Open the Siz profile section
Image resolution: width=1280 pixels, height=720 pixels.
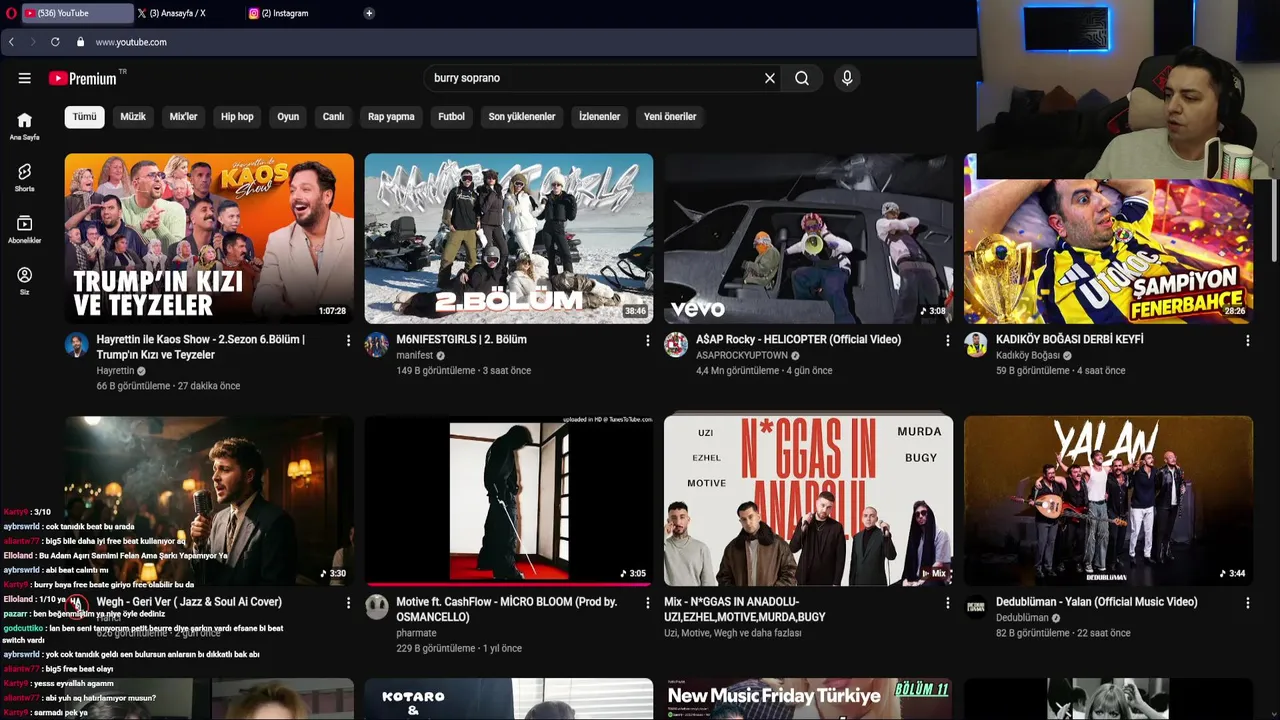point(24,281)
